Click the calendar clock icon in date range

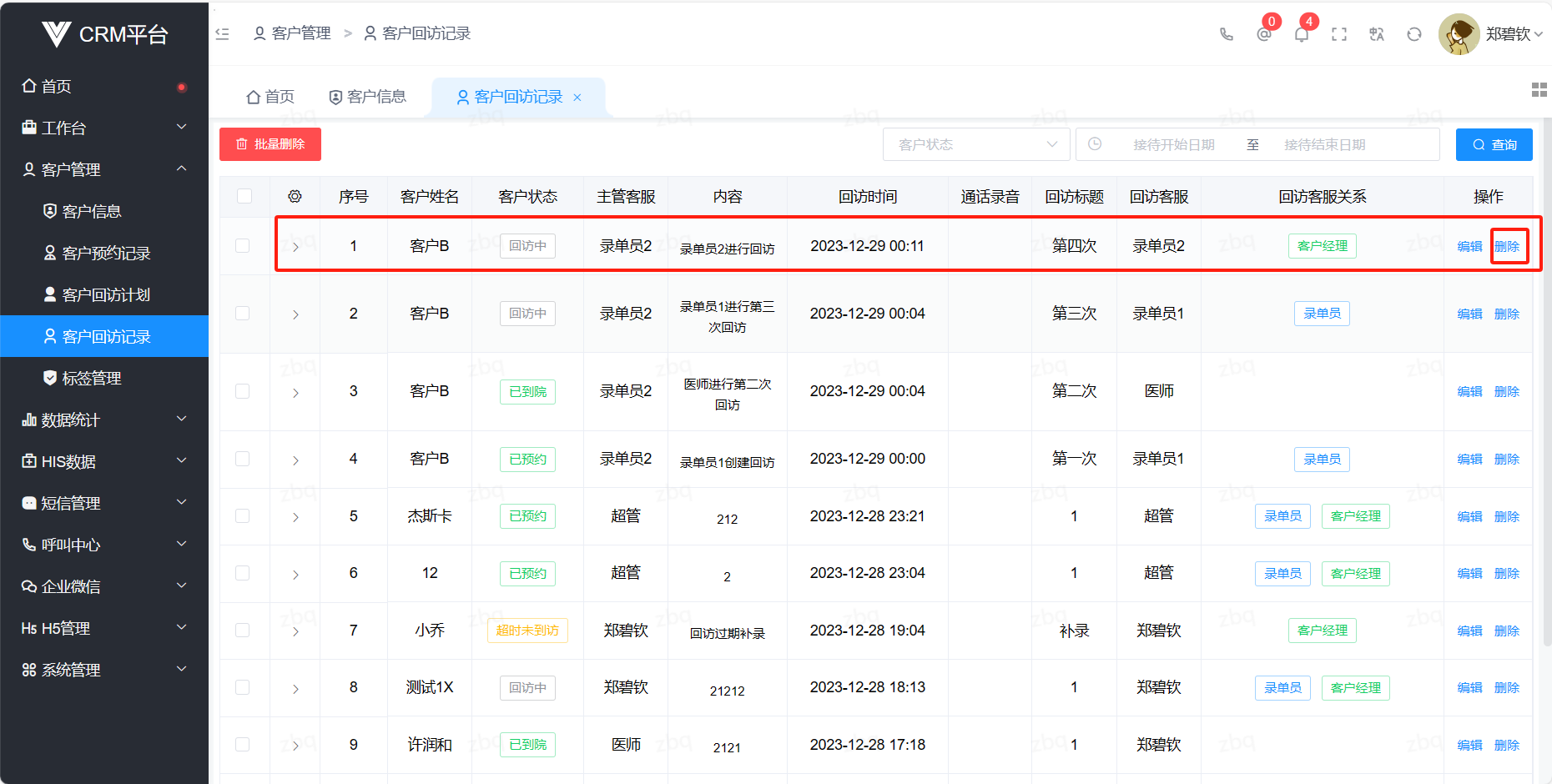click(x=1095, y=144)
